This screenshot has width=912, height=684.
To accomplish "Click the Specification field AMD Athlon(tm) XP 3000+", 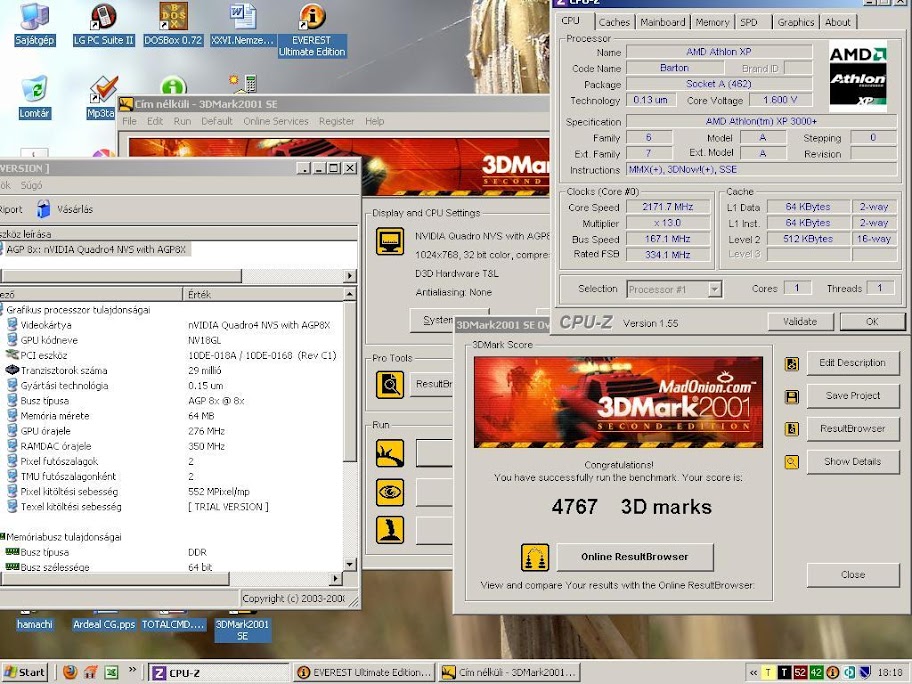I will tap(761, 122).
